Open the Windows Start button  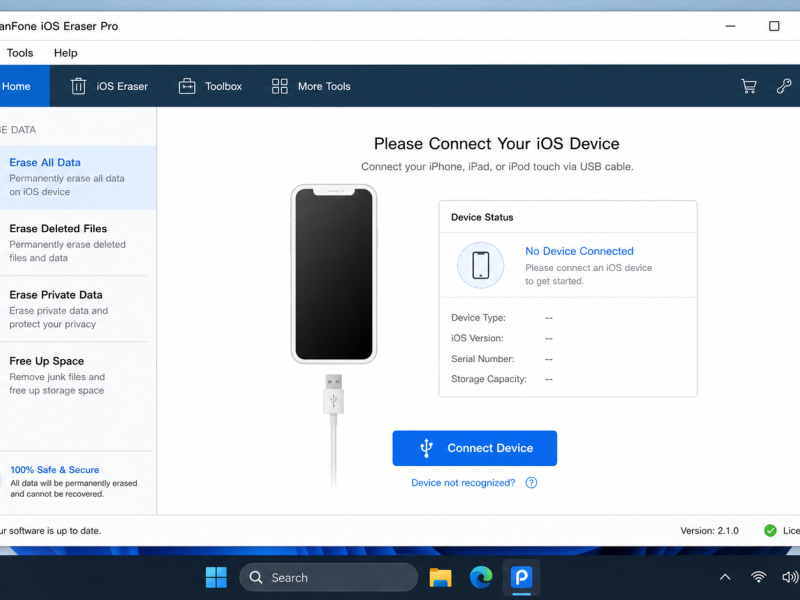click(216, 578)
